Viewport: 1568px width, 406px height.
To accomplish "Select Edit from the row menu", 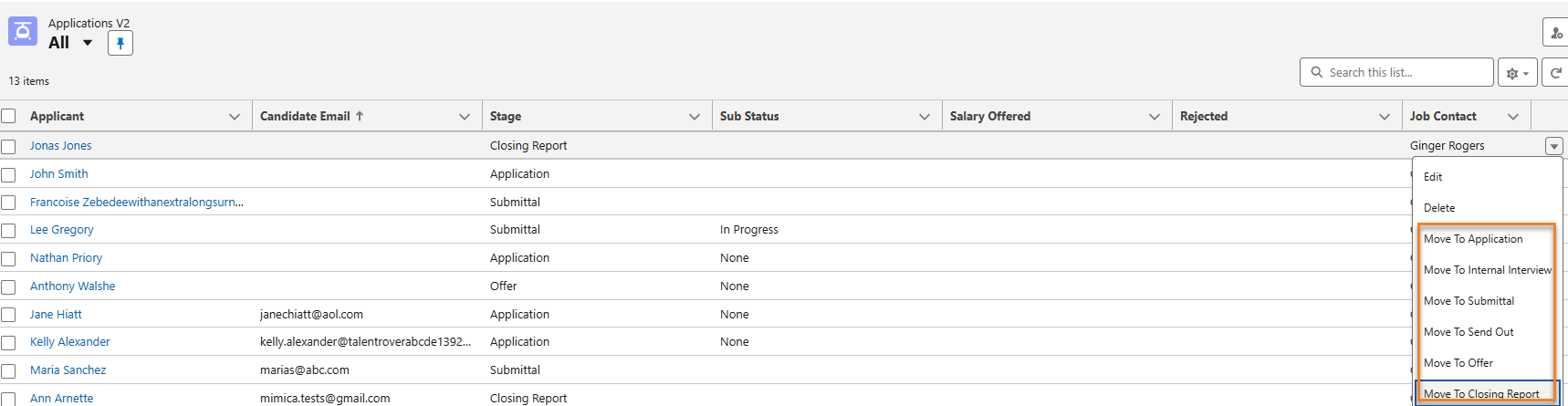I will click(x=1433, y=177).
